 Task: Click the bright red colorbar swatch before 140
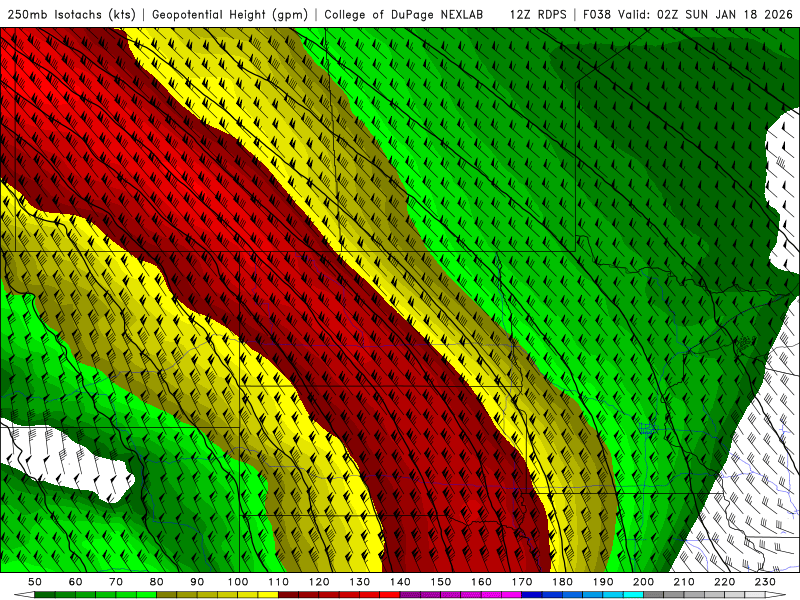(390, 595)
